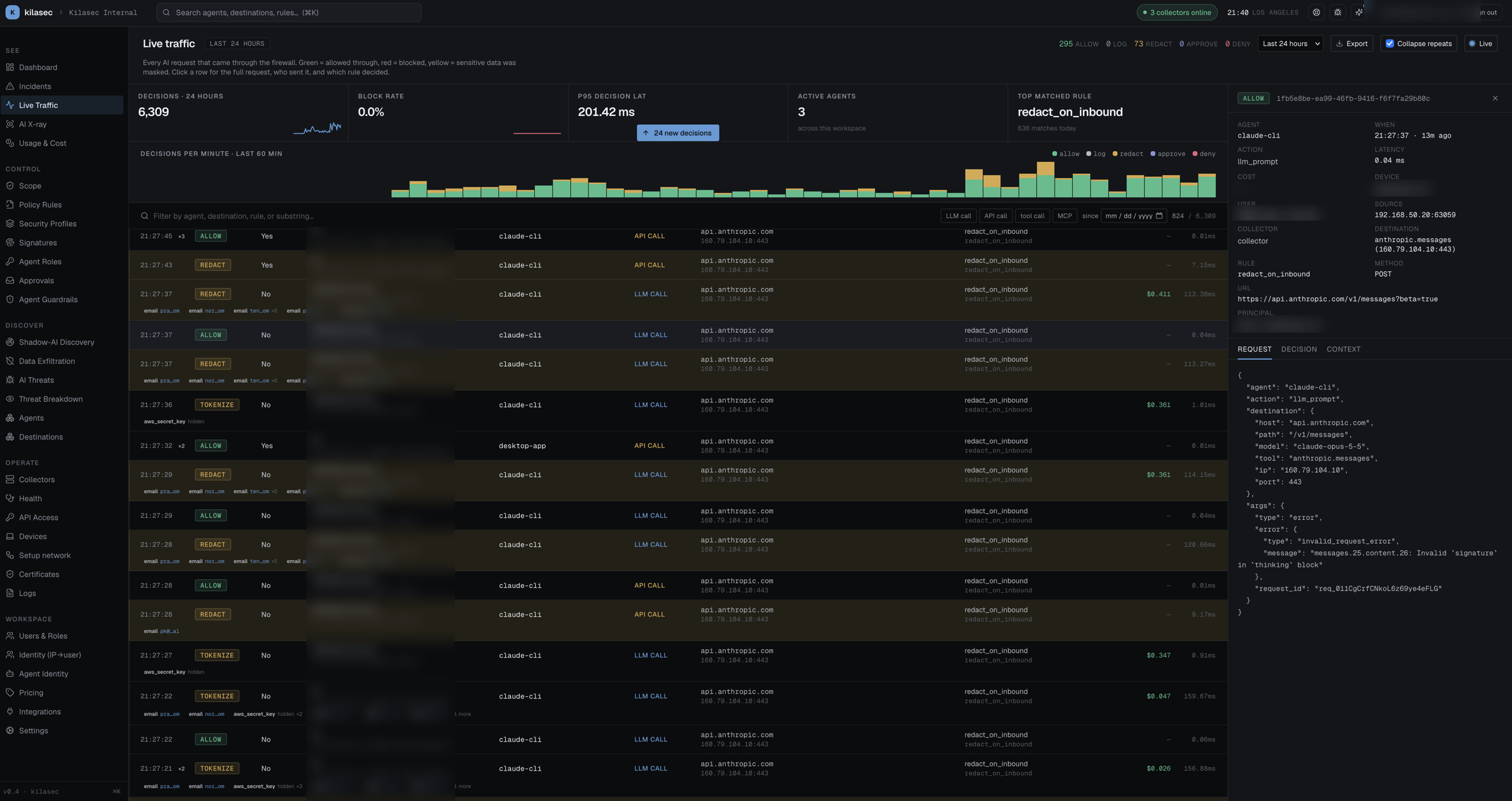This screenshot has height=801, width=1512.
Task: Click the Scope shield icon
Action: [10, 186]
